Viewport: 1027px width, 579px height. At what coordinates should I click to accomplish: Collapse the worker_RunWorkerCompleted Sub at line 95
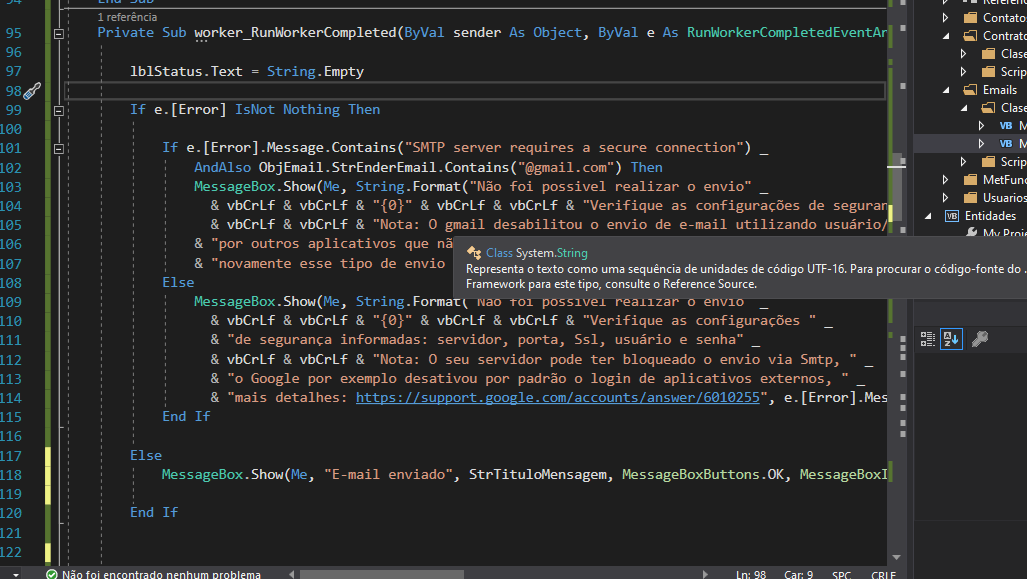point(58,33)
